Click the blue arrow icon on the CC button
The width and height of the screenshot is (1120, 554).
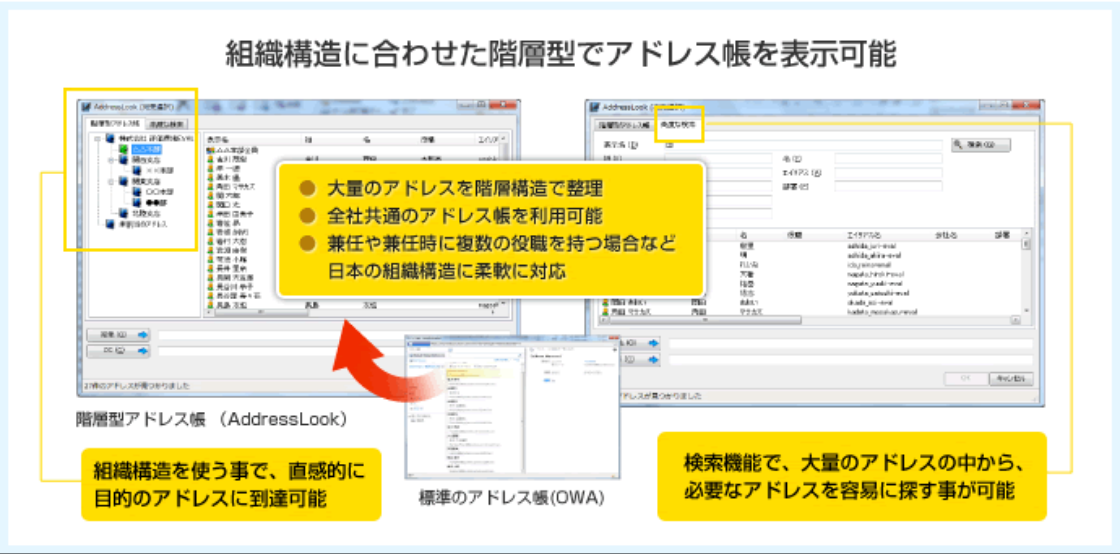(x=142, y=351)
